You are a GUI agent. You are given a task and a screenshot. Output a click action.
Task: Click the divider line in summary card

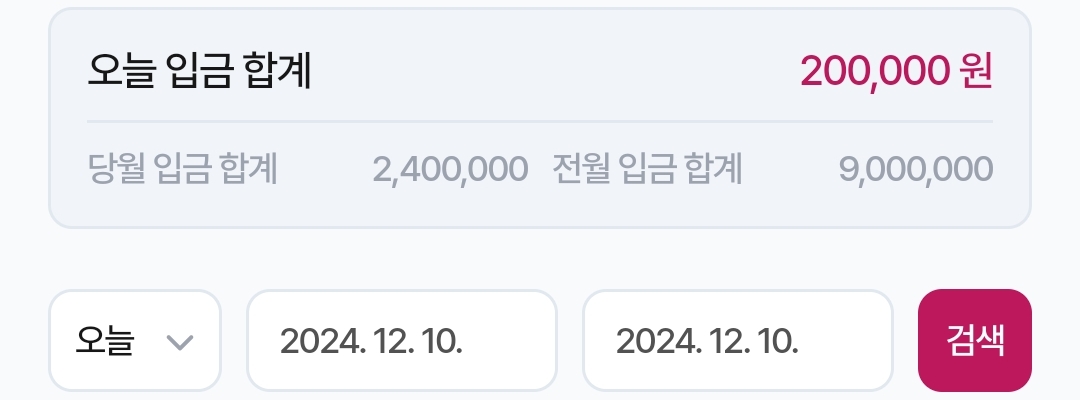[x=540, y=122]
